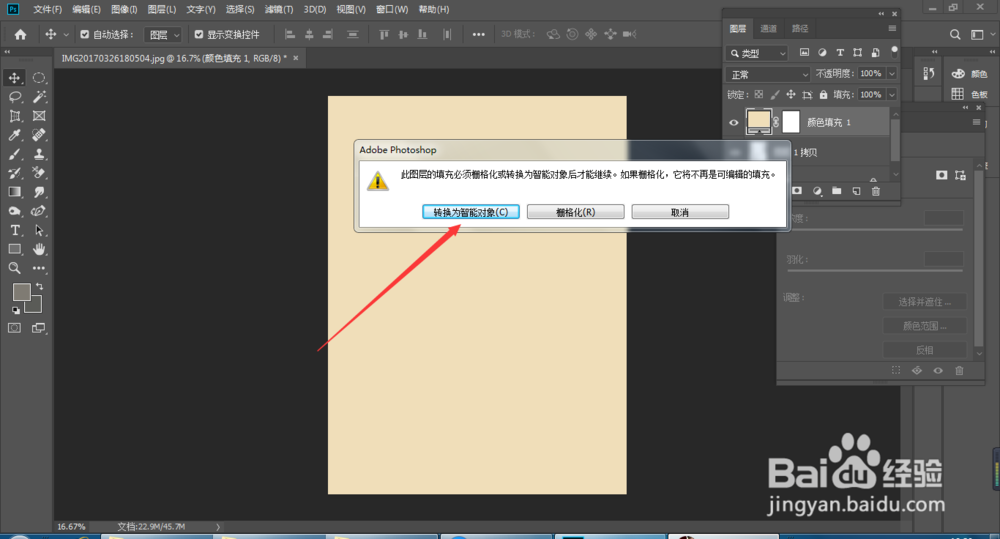Open the 图像(I) menu
The width and height of the screenshot is (1000, 539).
coord(124,10)
